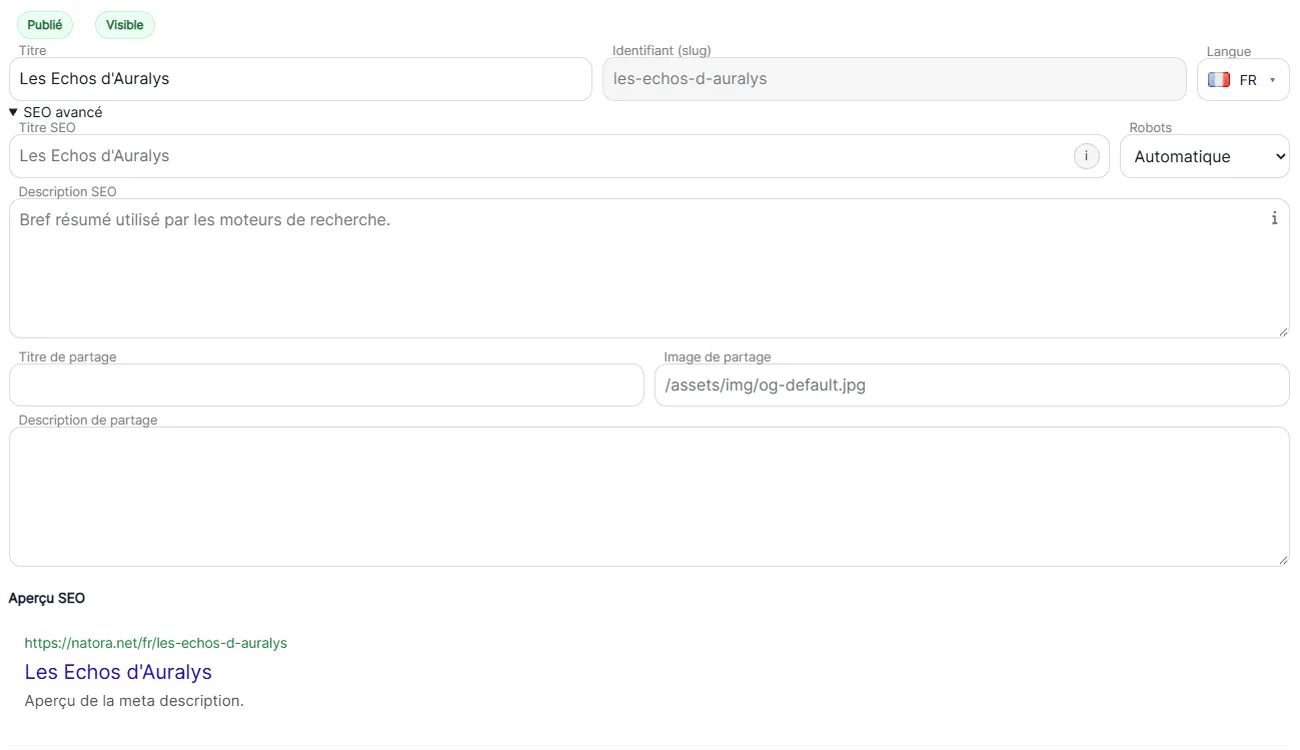This screenshot has height=750, width=1300.
Task: Click the Aperçu SEO heading text
Action: pos(47,598)
